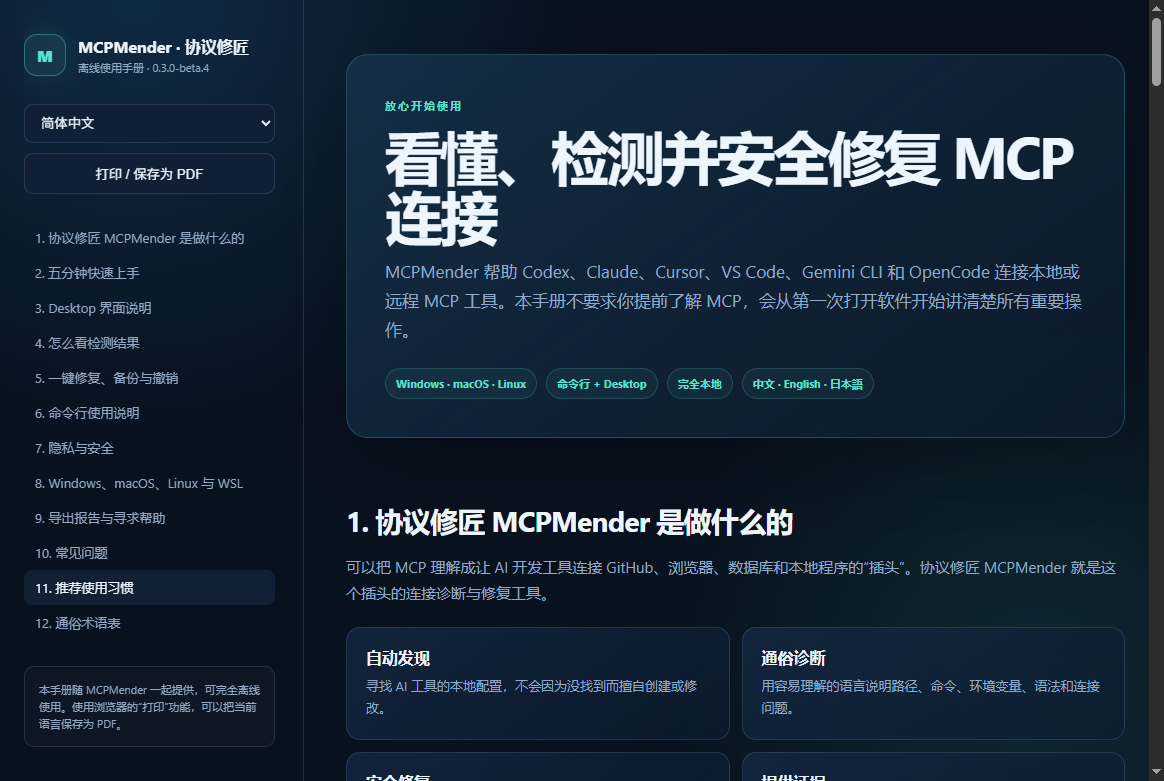The width and height of the screenshot is (1164, 781).
Task: Select 10. 常见问题 in navigation
Action: 149,553
